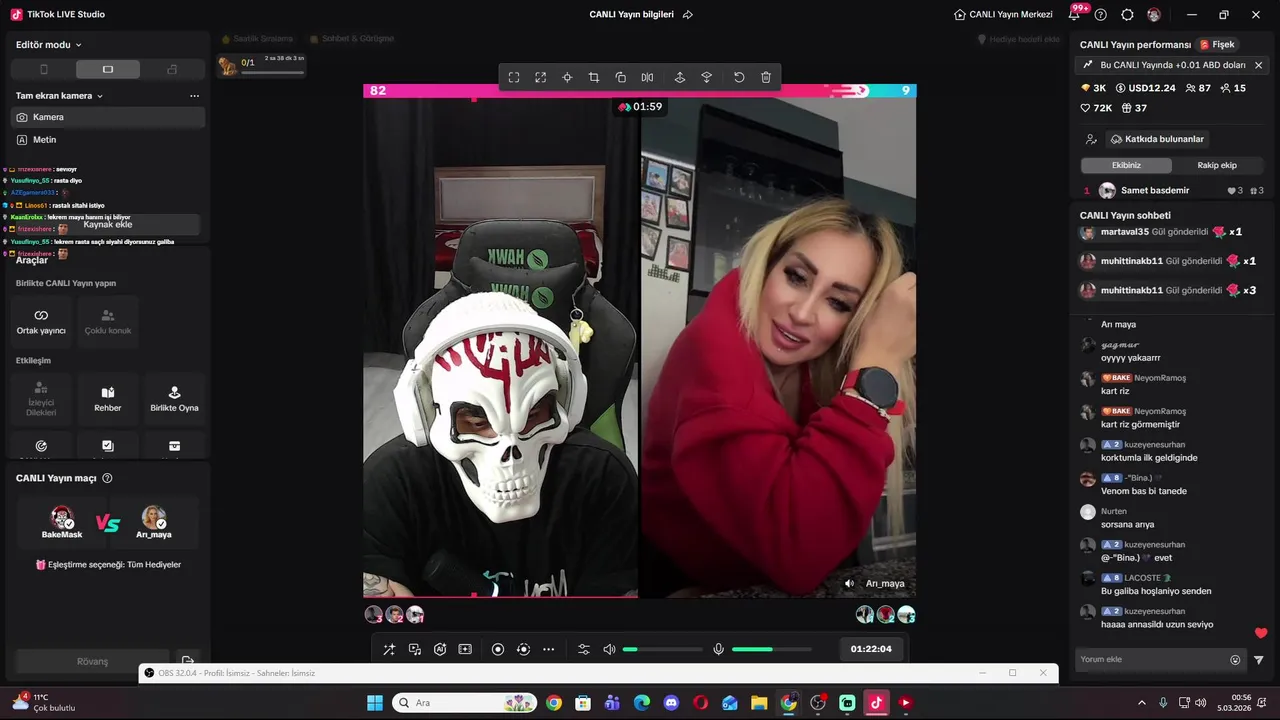Open the emoji picker in the comment box
Image resolution: width=1280 pixels, height=720 pixels.
[x=1235, y=660]
